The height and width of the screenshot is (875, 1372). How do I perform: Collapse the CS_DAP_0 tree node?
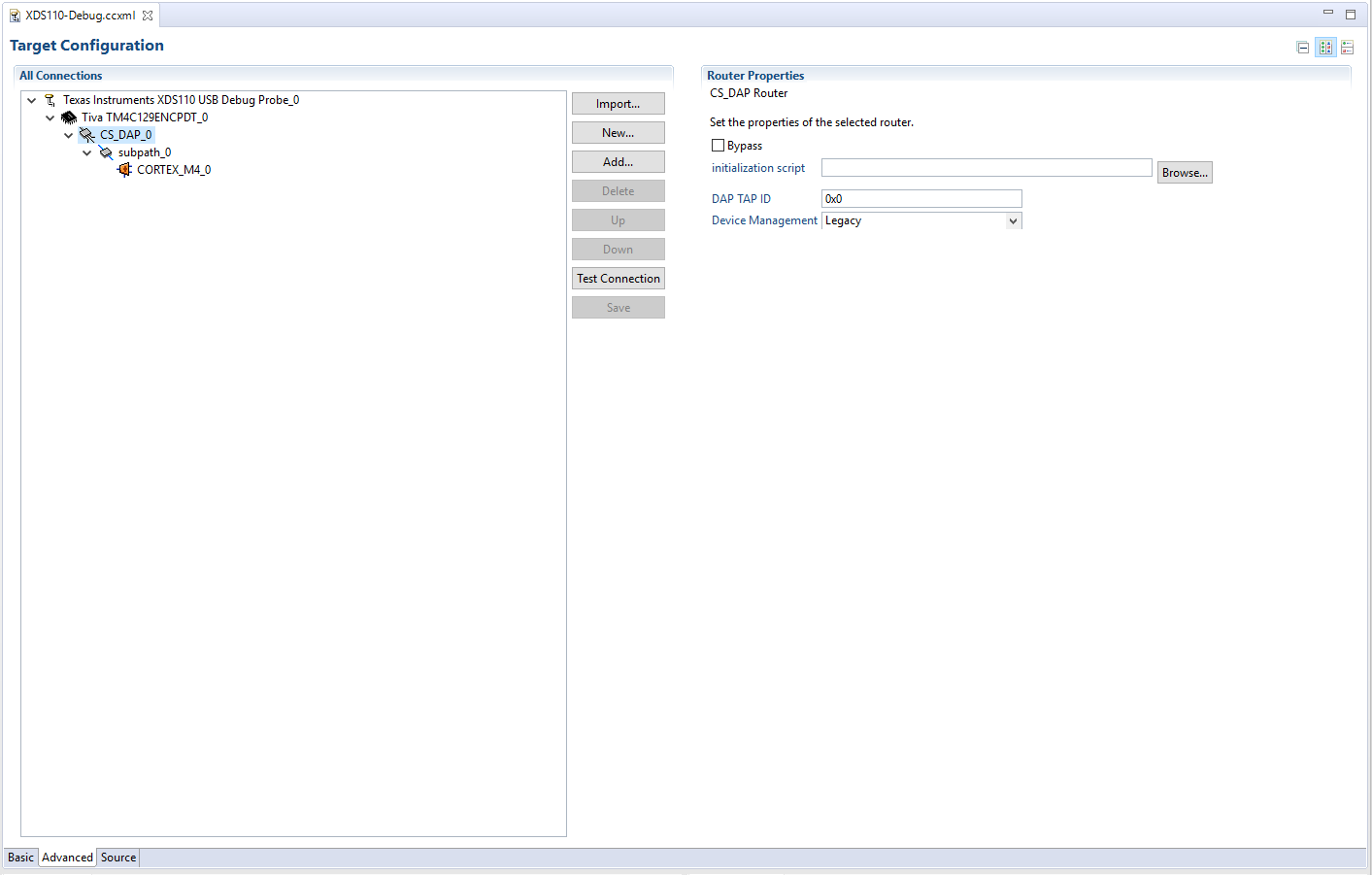pos(68,135)
